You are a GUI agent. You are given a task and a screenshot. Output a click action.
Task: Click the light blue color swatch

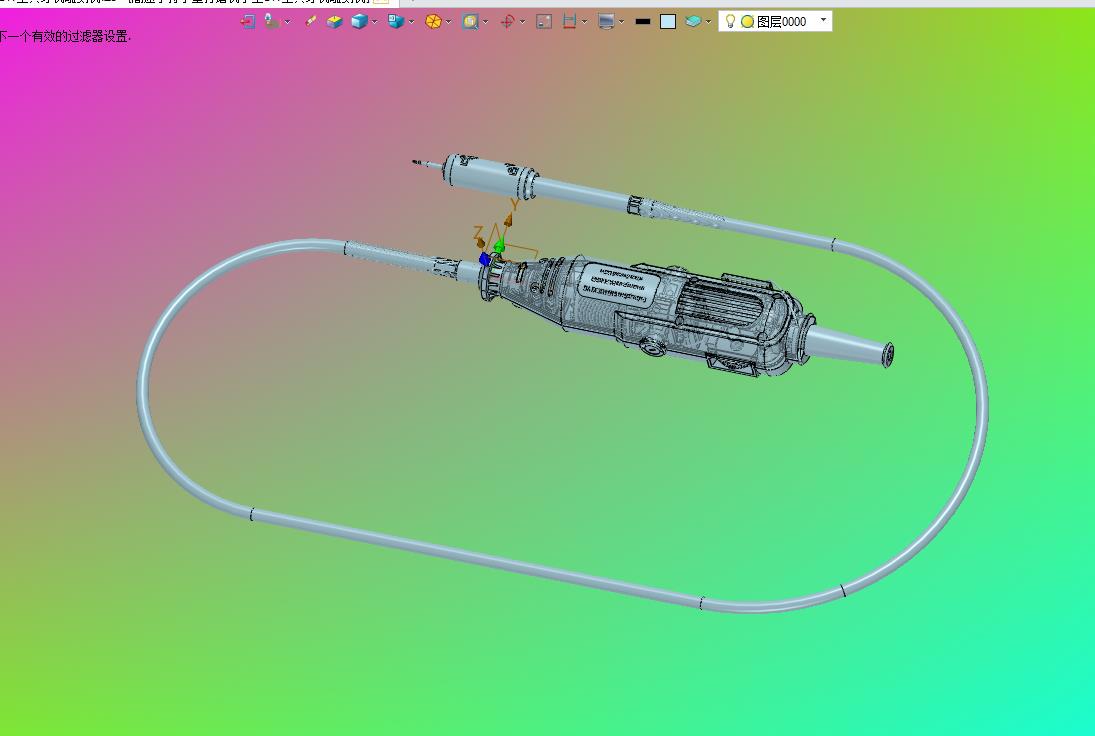coord(668,22)
